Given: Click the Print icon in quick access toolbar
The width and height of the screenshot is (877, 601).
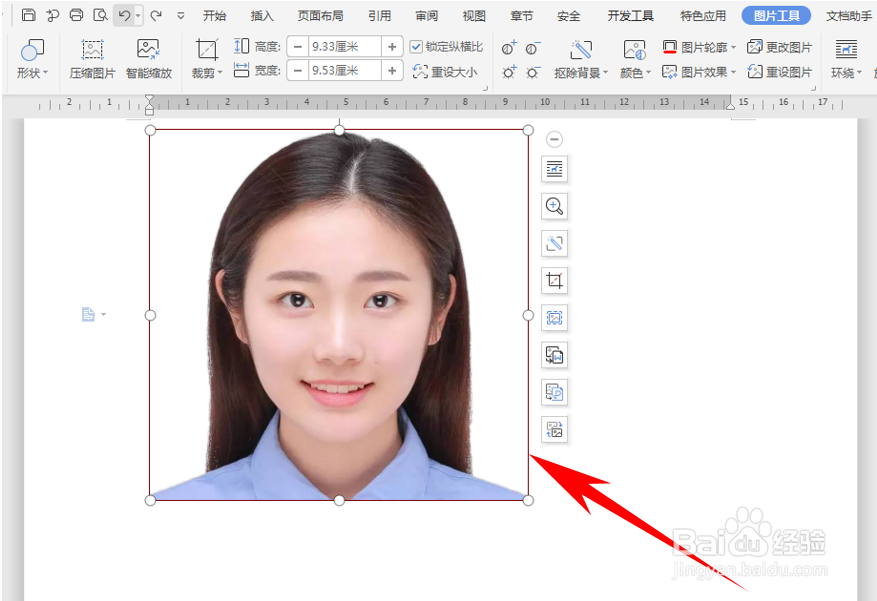Looking at the screenshot, I should pos(76,15).
